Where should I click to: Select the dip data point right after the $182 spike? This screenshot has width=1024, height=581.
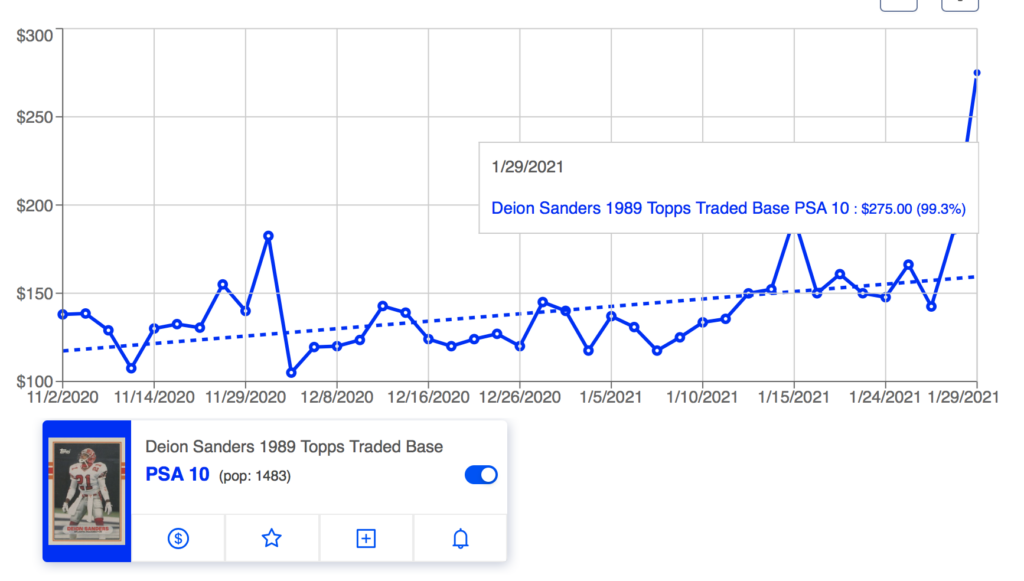291,373
